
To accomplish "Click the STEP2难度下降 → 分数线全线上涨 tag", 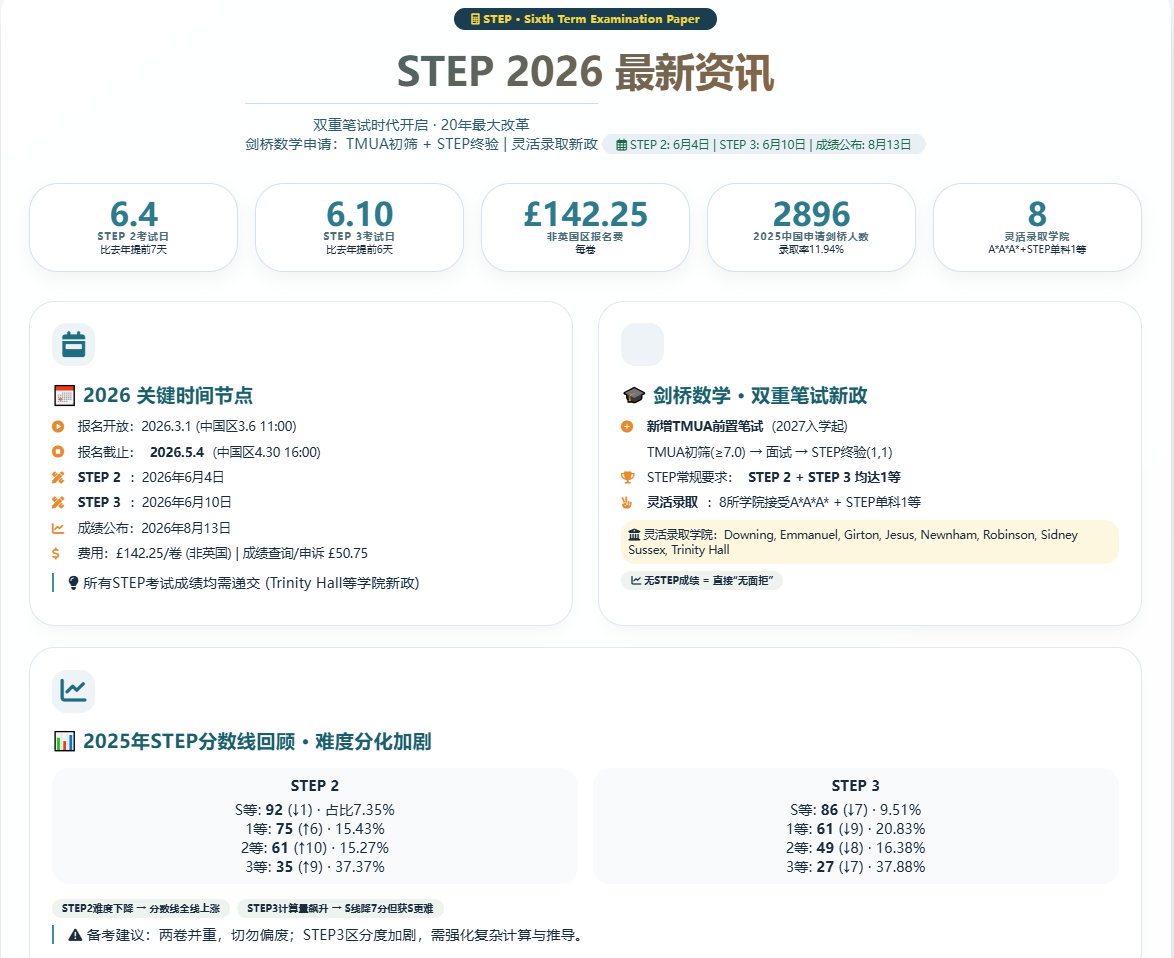I will [x=141, y=908].
